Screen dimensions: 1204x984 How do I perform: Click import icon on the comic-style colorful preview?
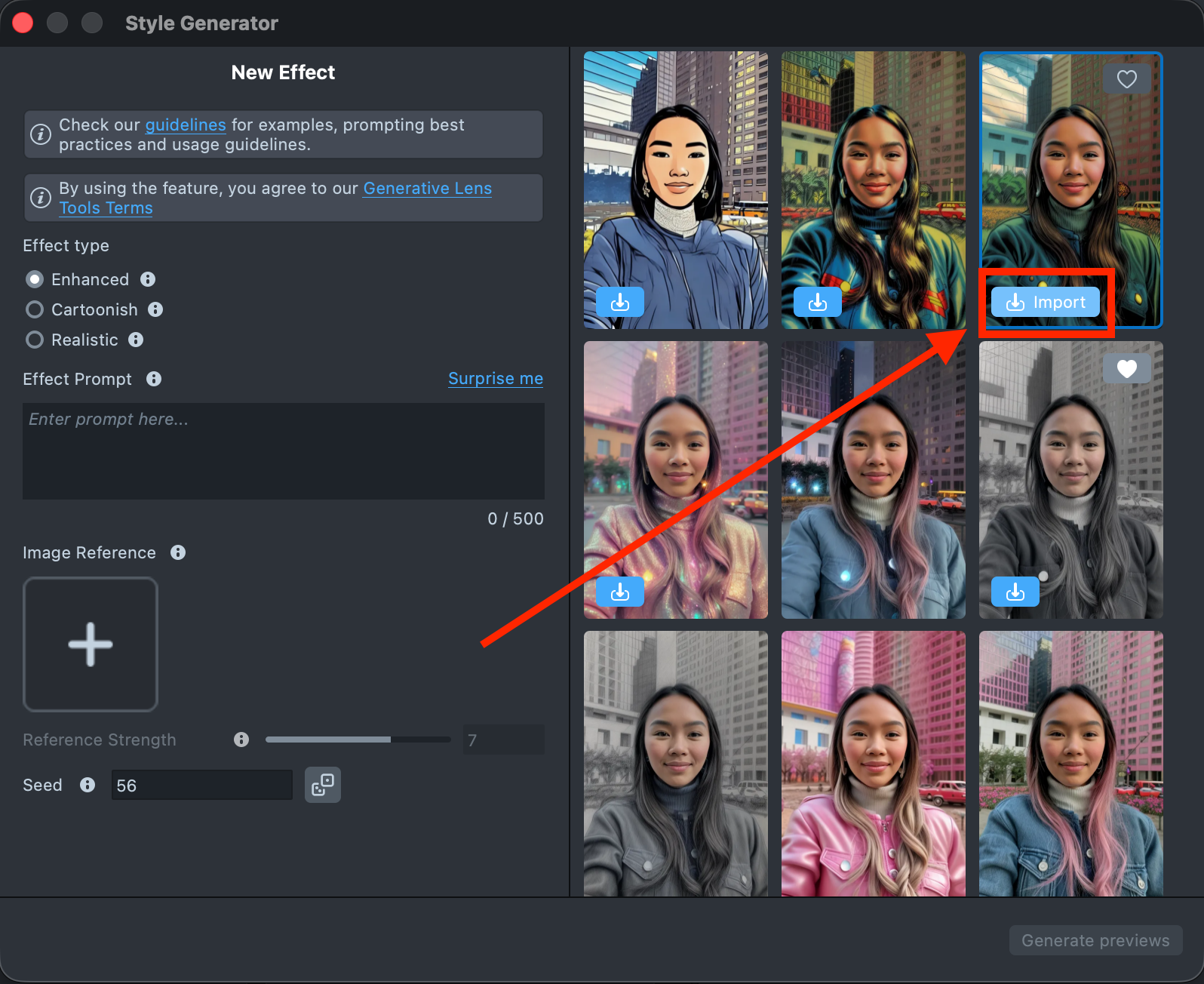pos(817,303)
